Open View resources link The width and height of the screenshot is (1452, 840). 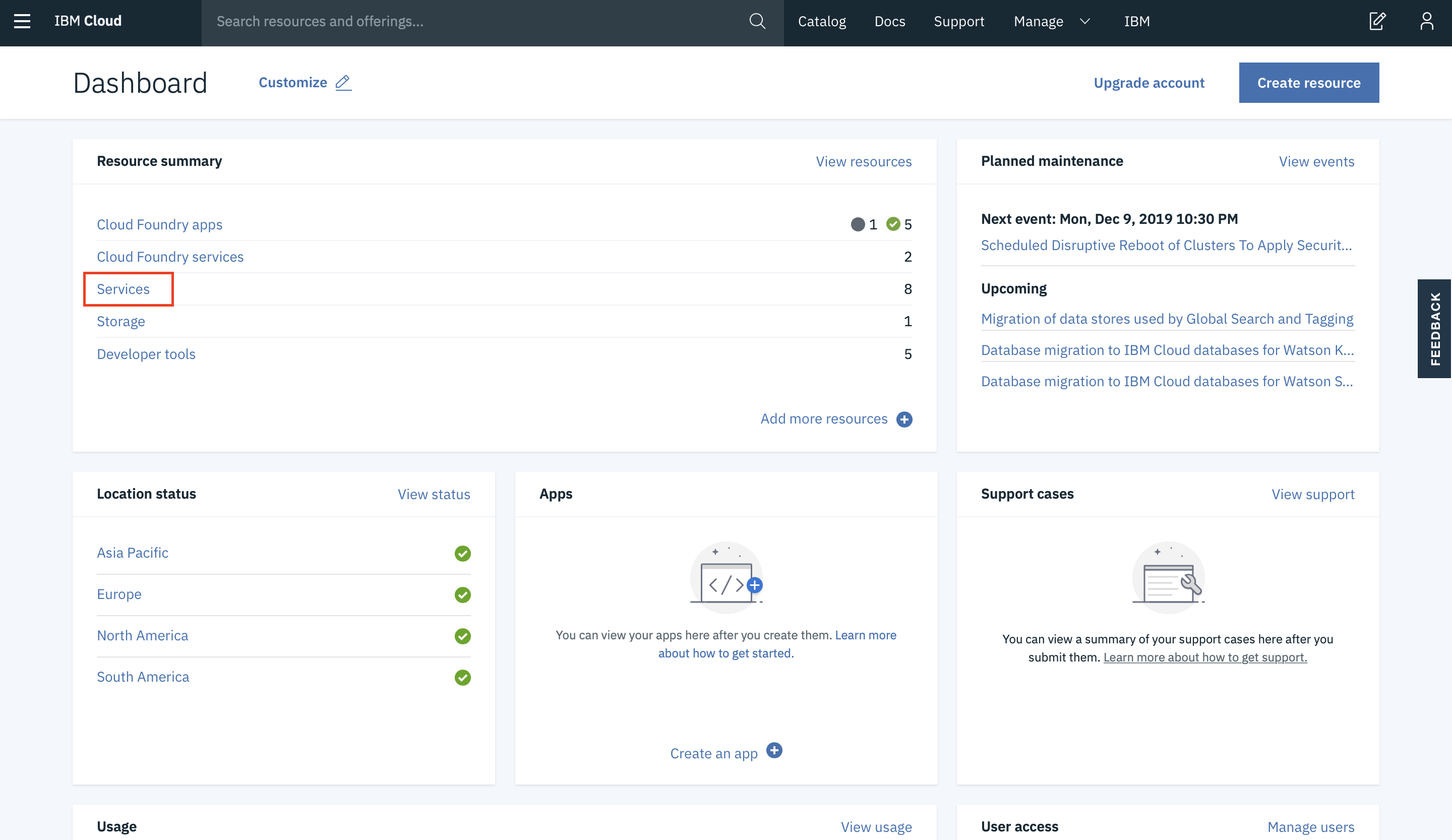click(x=863, y=161)
